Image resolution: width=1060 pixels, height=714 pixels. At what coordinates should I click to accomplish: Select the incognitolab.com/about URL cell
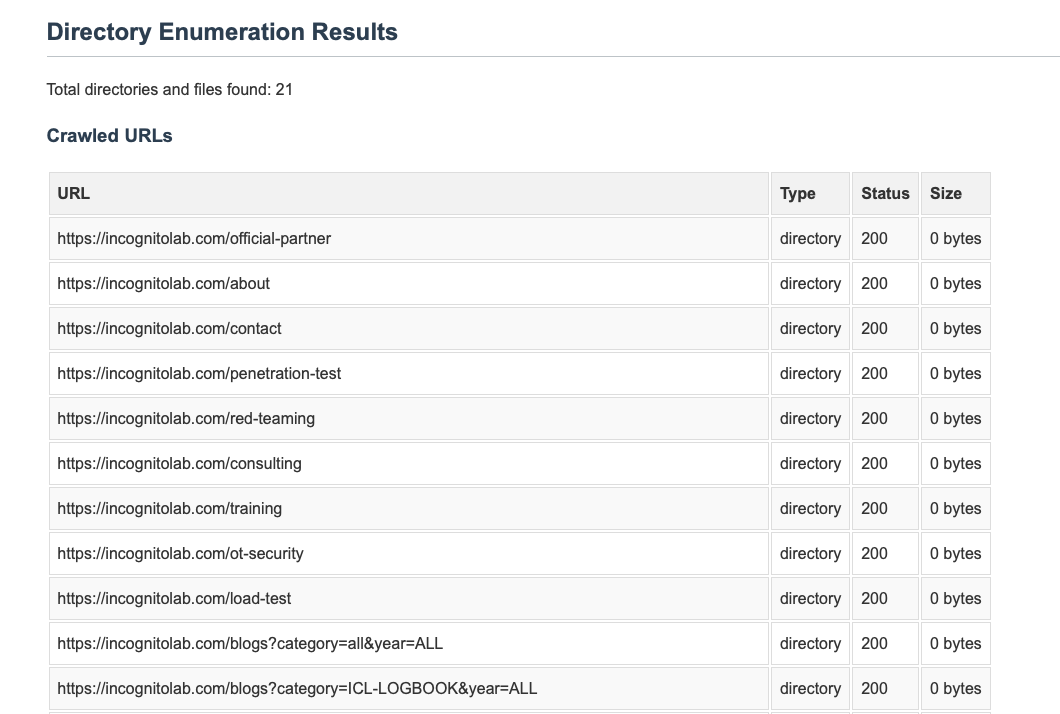pyautogui.click(x=409, y=283)
